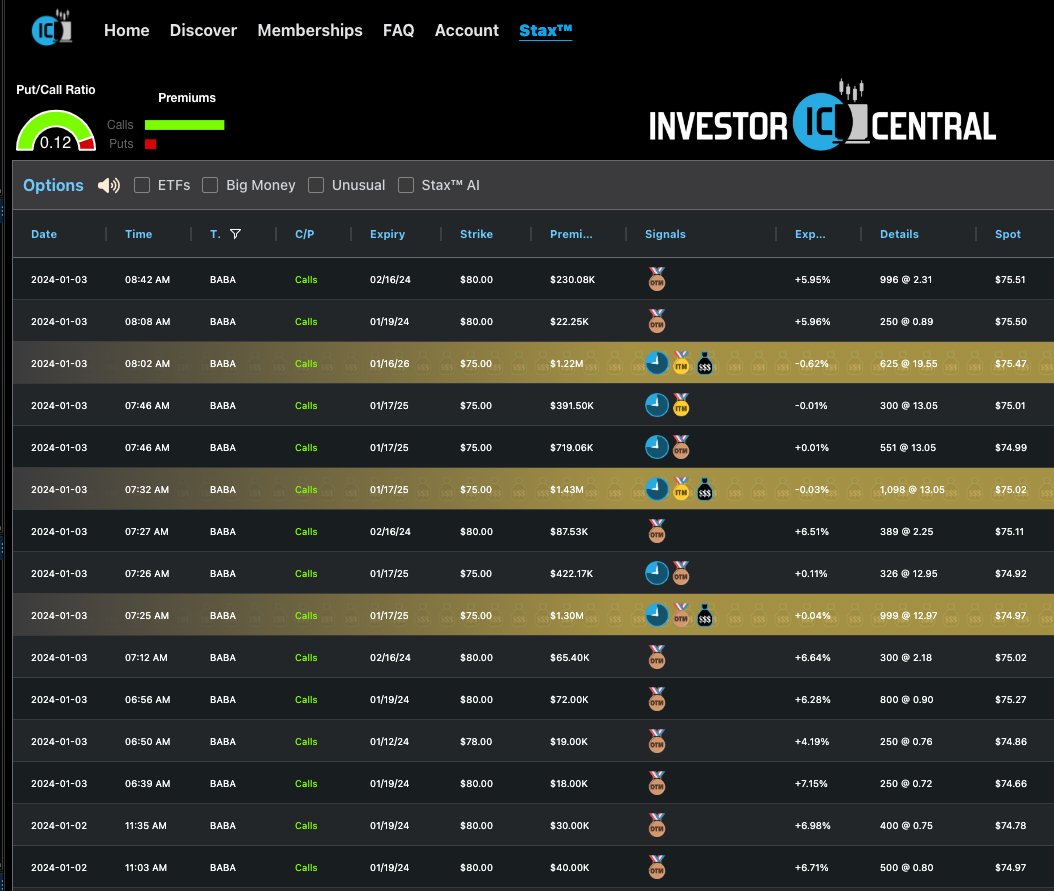Click the OTM medal in the 07:12 AM row
Image resolution: width=1054 pixels, height=891 pixels.
click(x=657, y=657)
